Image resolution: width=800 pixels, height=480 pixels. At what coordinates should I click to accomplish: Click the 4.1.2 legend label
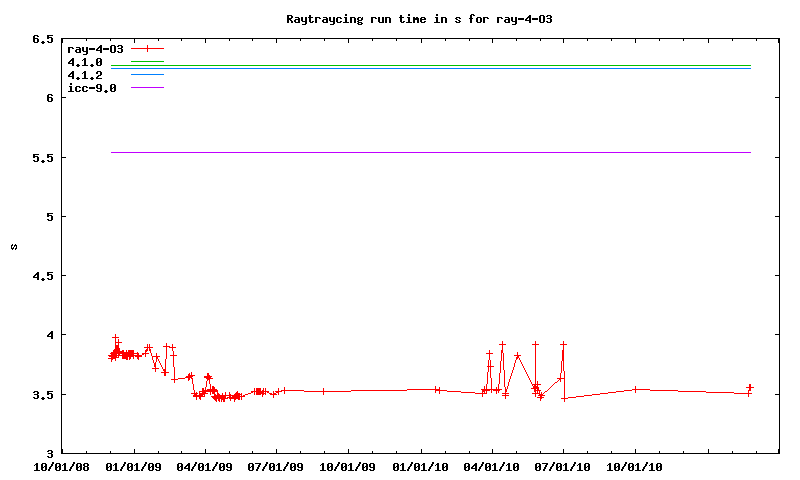(x=85, y=75)
